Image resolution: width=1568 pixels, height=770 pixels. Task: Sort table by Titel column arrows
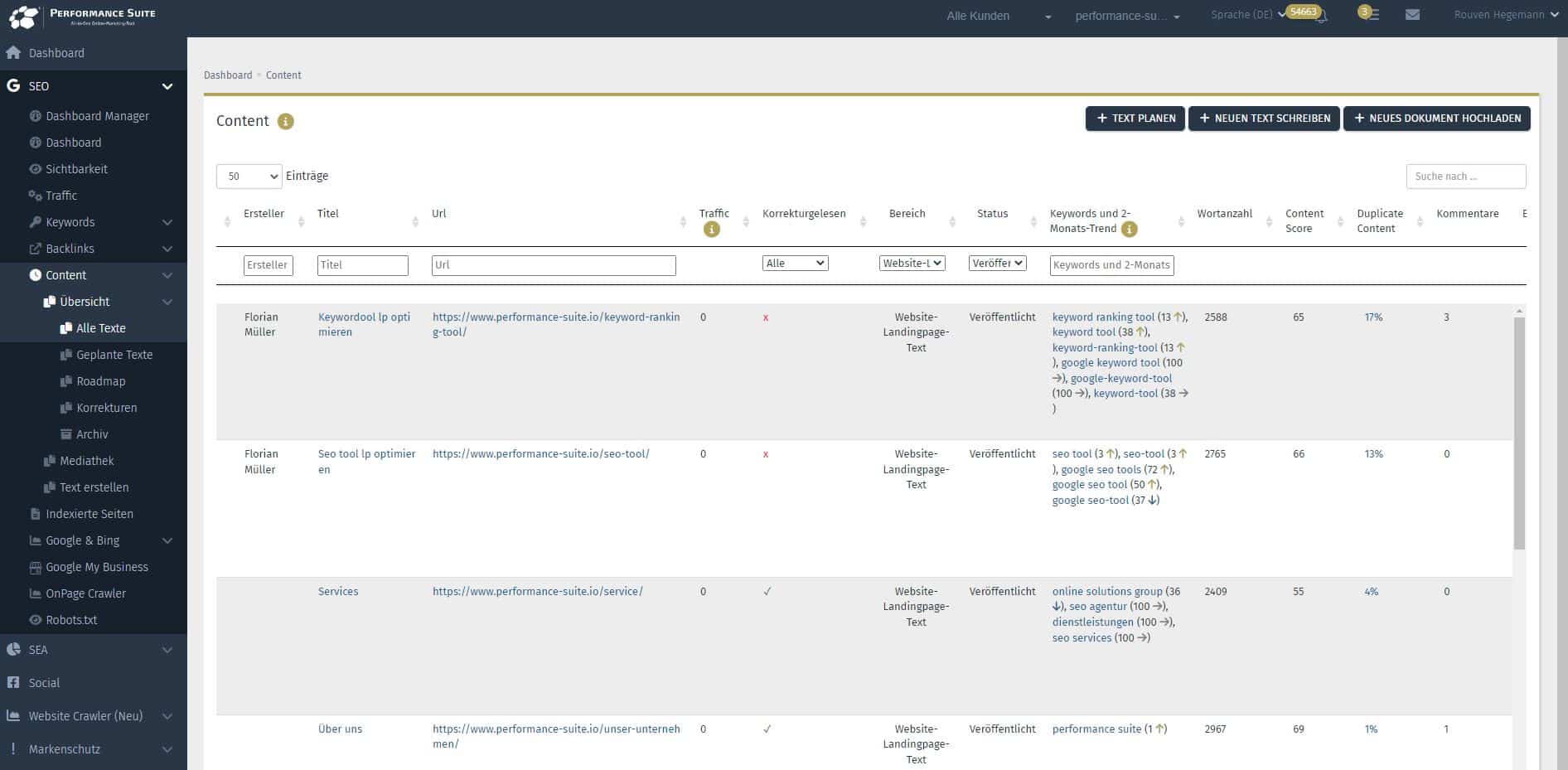[416, 221]
